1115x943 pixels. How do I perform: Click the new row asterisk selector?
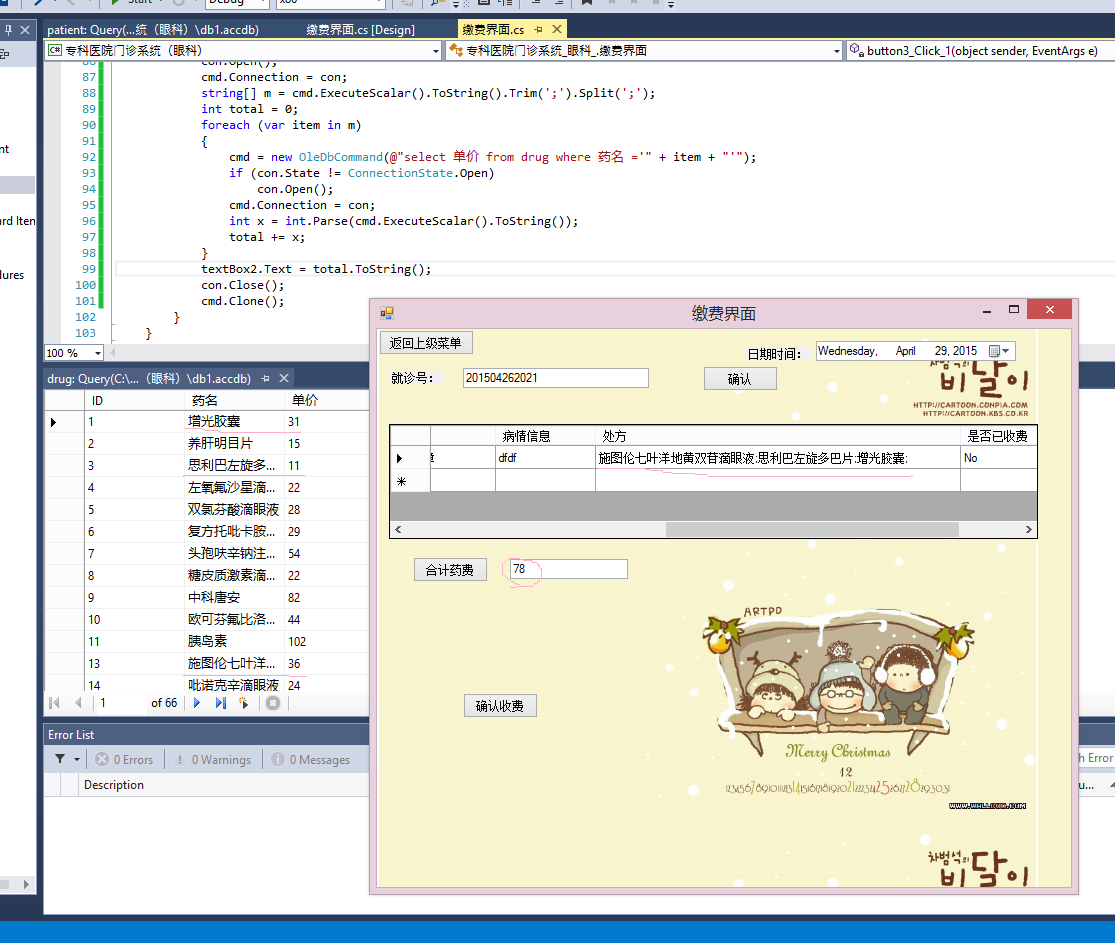410,481
